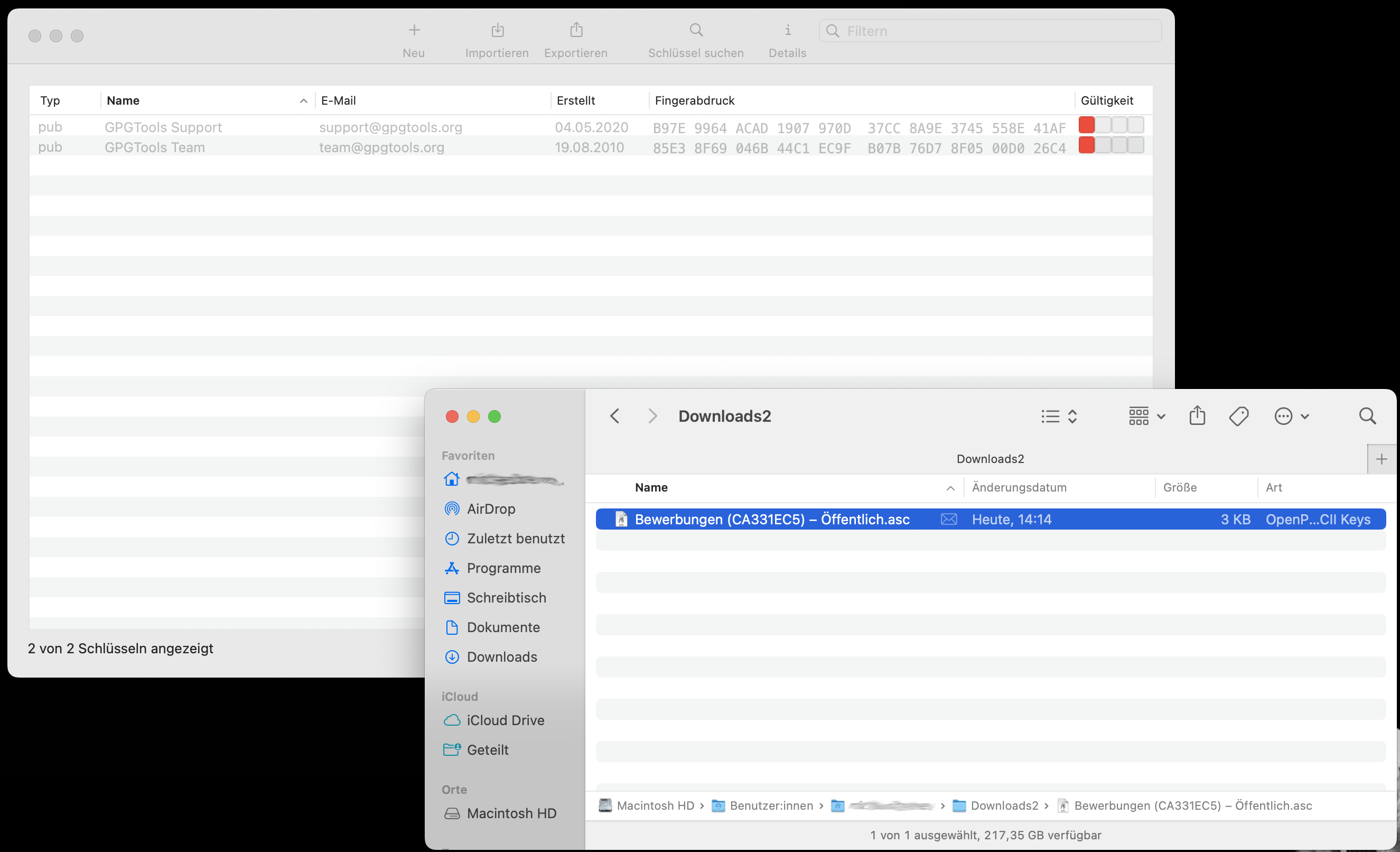The width and height of the screenshot is (1400, 852).
Task: Open the Finder list view switcher
Action: pos(1059,416)
